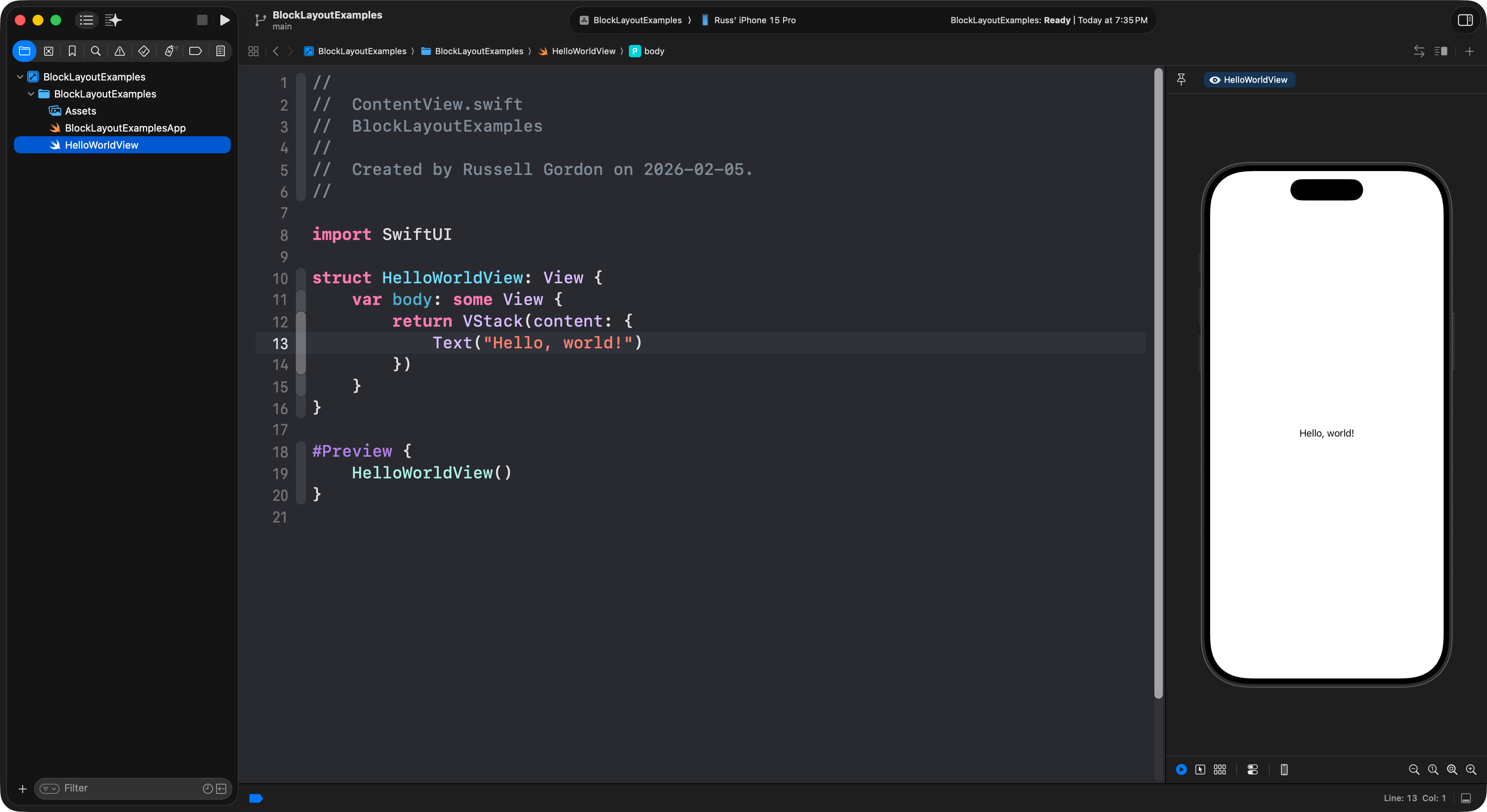Image resolution: width=1487 pixels, height=812 pixels.
Task: Open the Issue navigator warning icon
Action: pos(120,51)
